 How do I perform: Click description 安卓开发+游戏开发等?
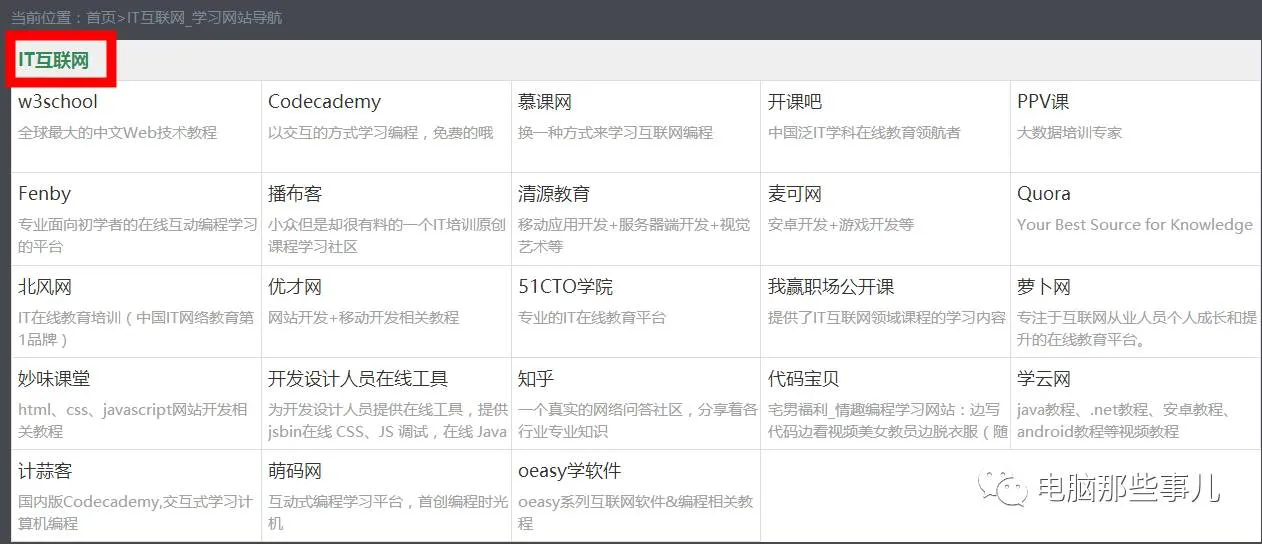point(841,224)
